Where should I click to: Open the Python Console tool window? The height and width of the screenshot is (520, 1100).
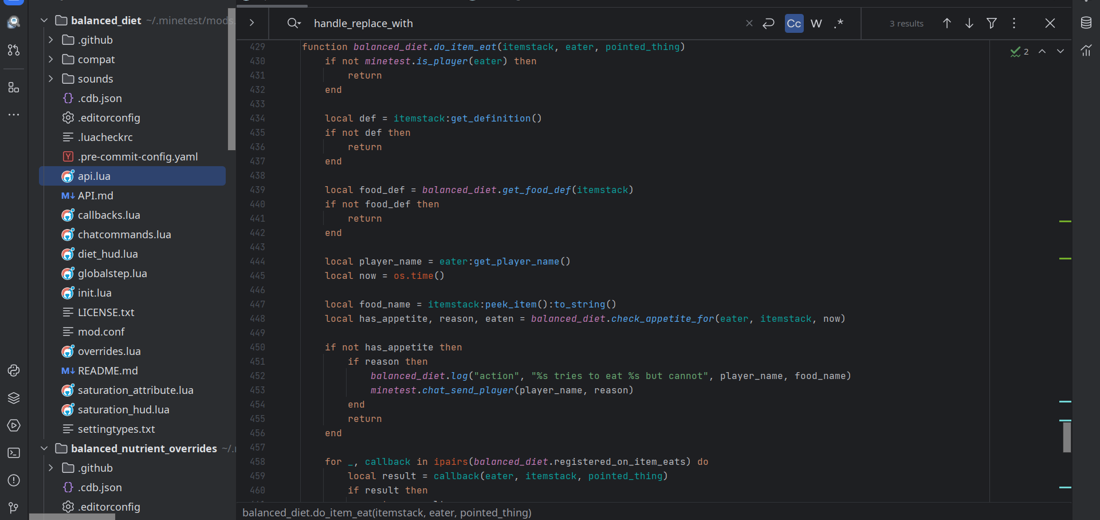pyautogui.click(x=13, y=370)
